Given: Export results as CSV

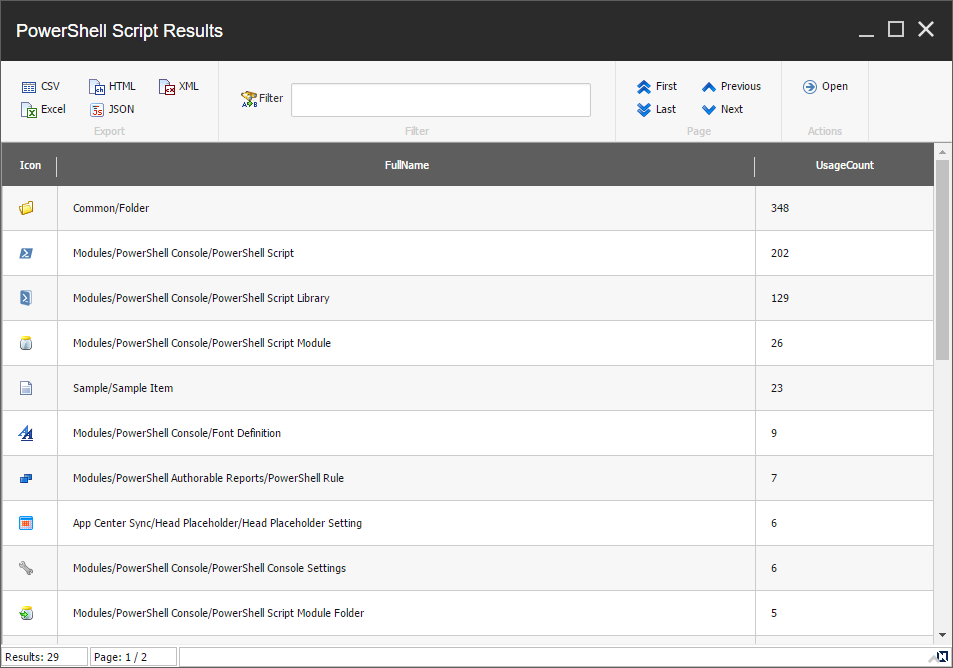Looking at the screenshot, I should tap(40, 86).
